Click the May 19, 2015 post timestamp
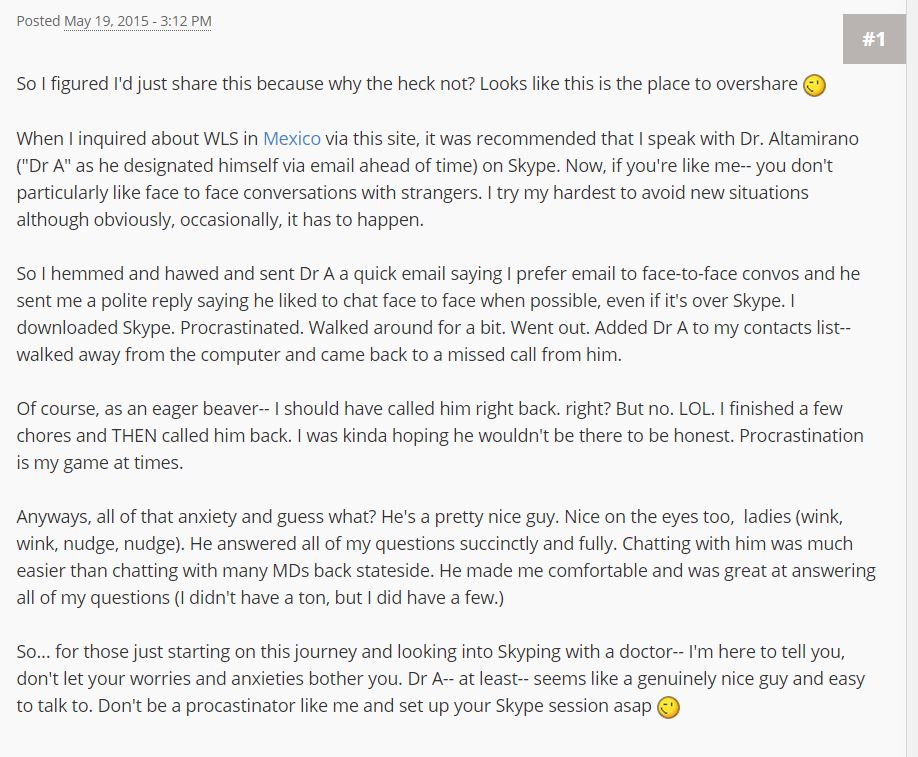The height and width of the screenshot is (757, 918). (138, 21)
